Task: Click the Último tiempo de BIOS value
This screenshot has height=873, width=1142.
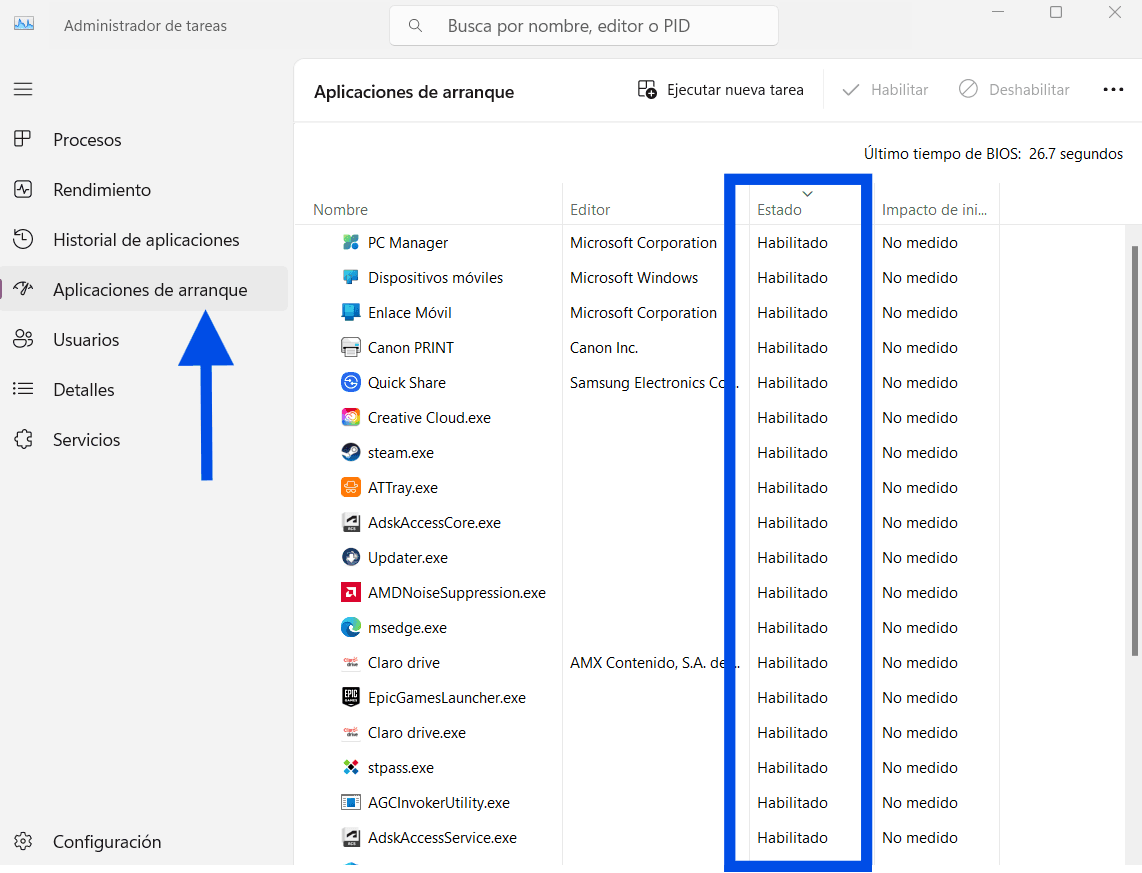Action: [1076, 154]
